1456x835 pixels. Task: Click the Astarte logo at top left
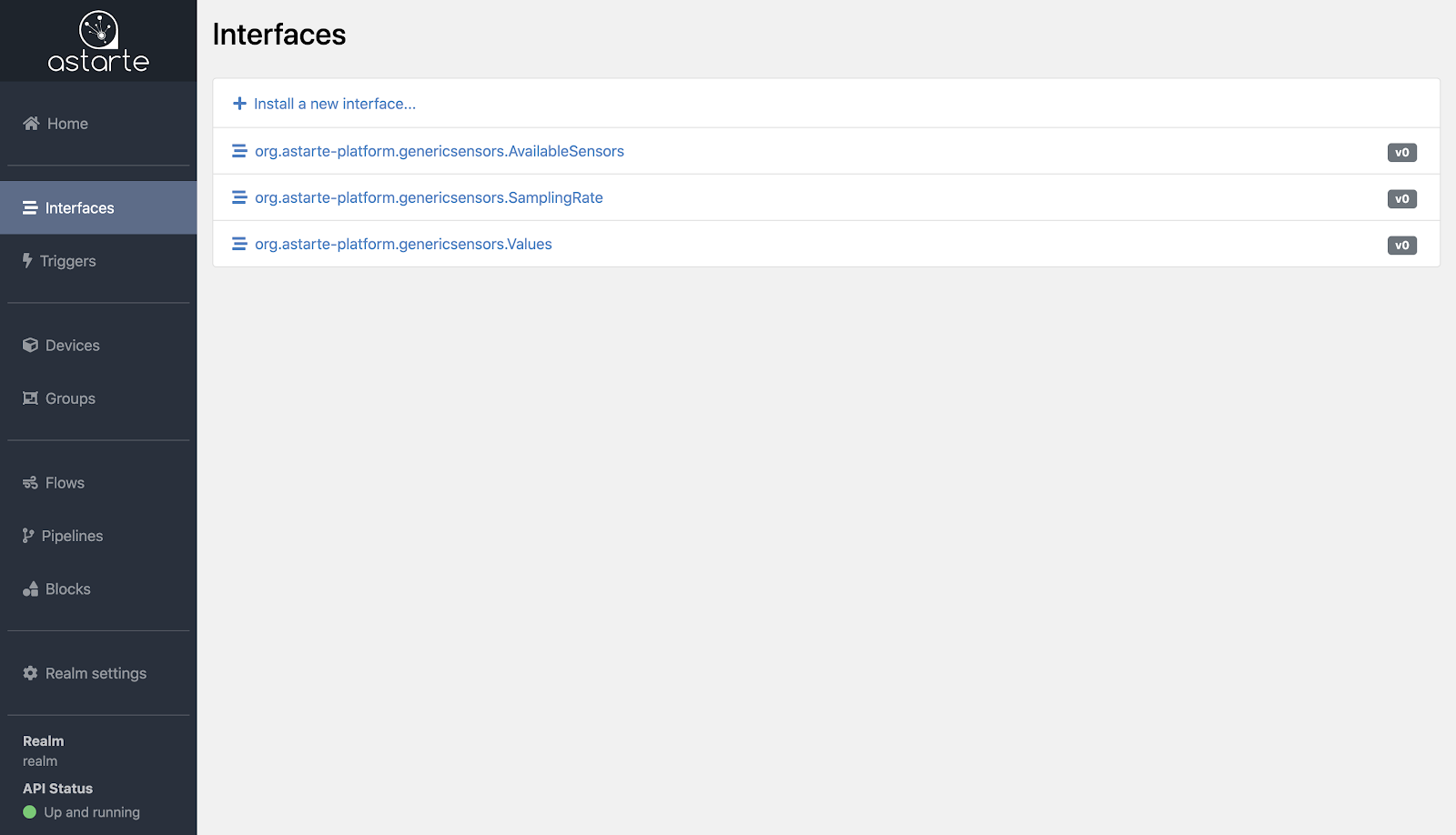click(98, 40)
